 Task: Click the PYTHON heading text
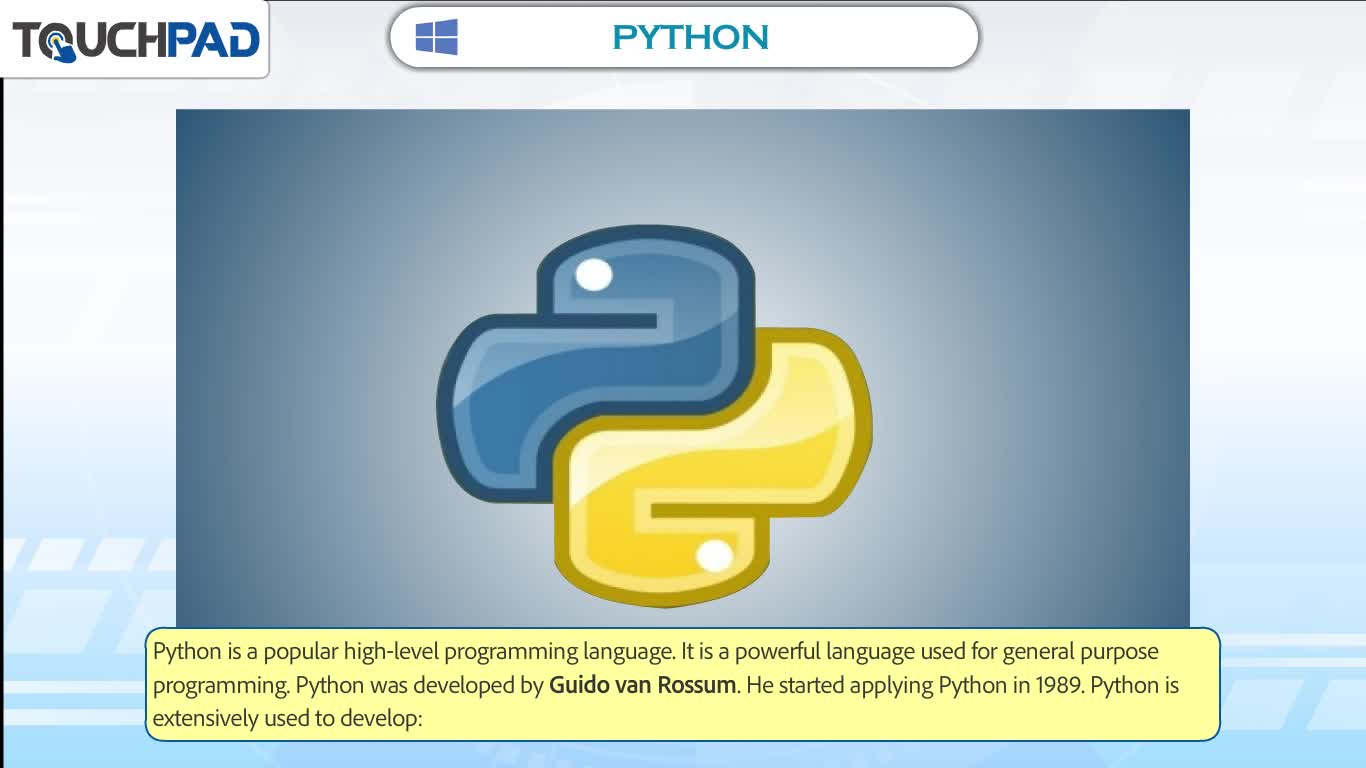(691, 37)
